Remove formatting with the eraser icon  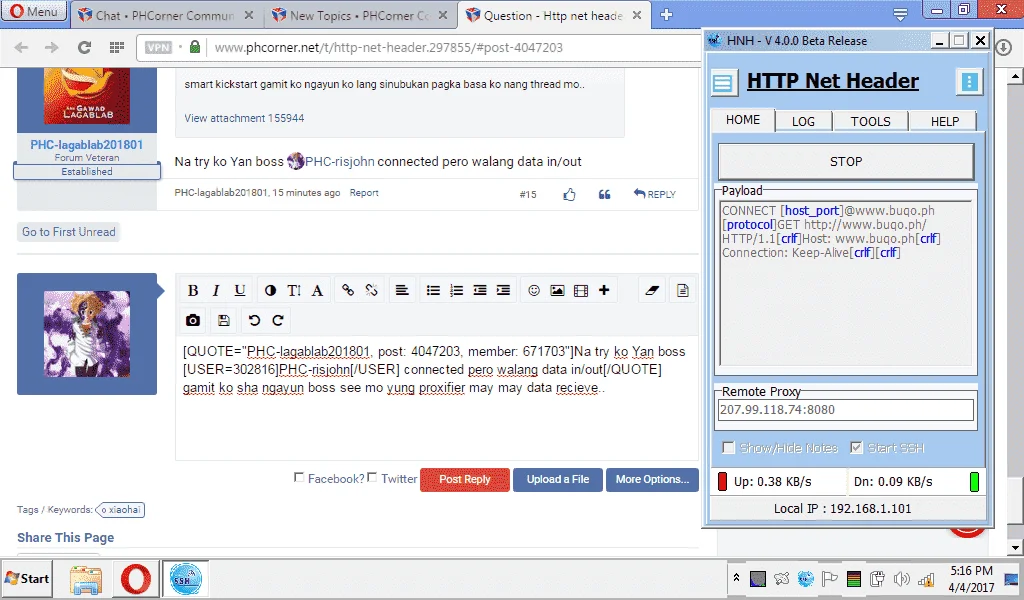652,291
